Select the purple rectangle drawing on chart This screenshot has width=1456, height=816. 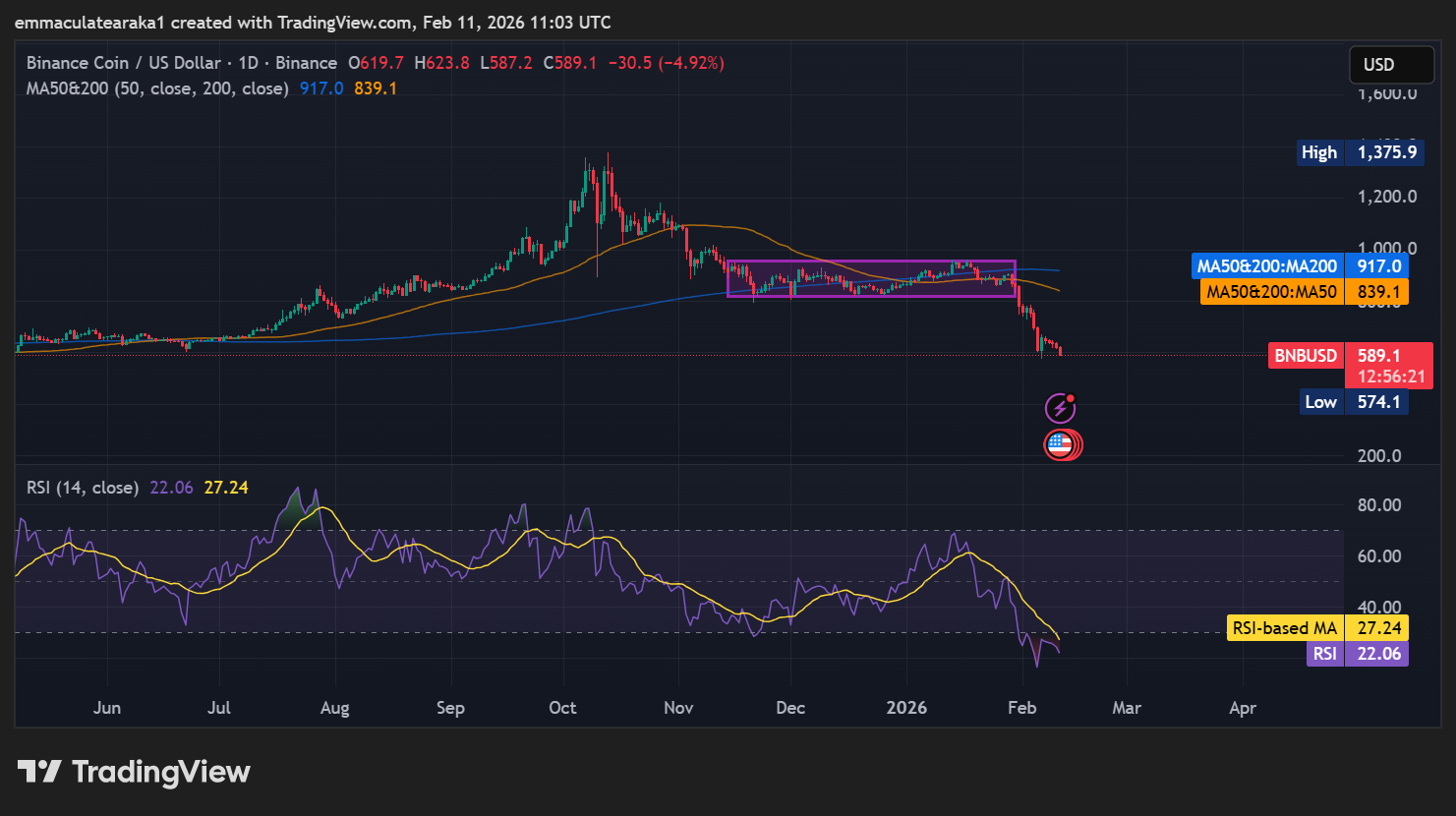coord(870,262)
